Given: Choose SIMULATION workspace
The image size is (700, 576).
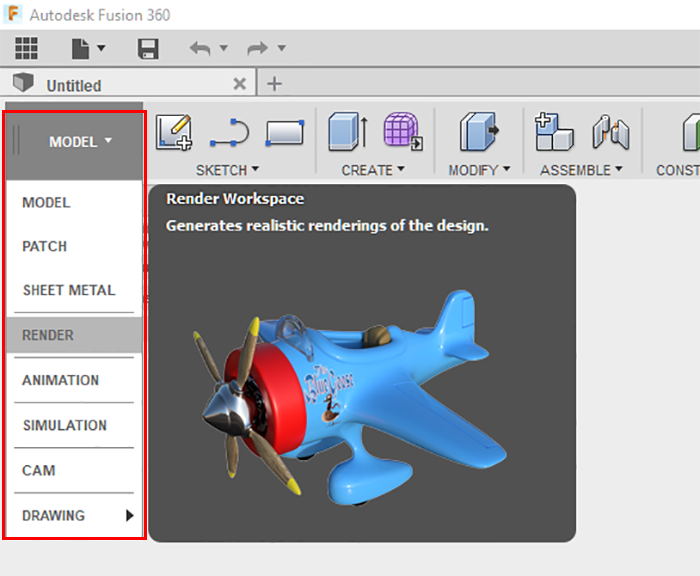Looking at the screenshot, I should pos(75,425).
